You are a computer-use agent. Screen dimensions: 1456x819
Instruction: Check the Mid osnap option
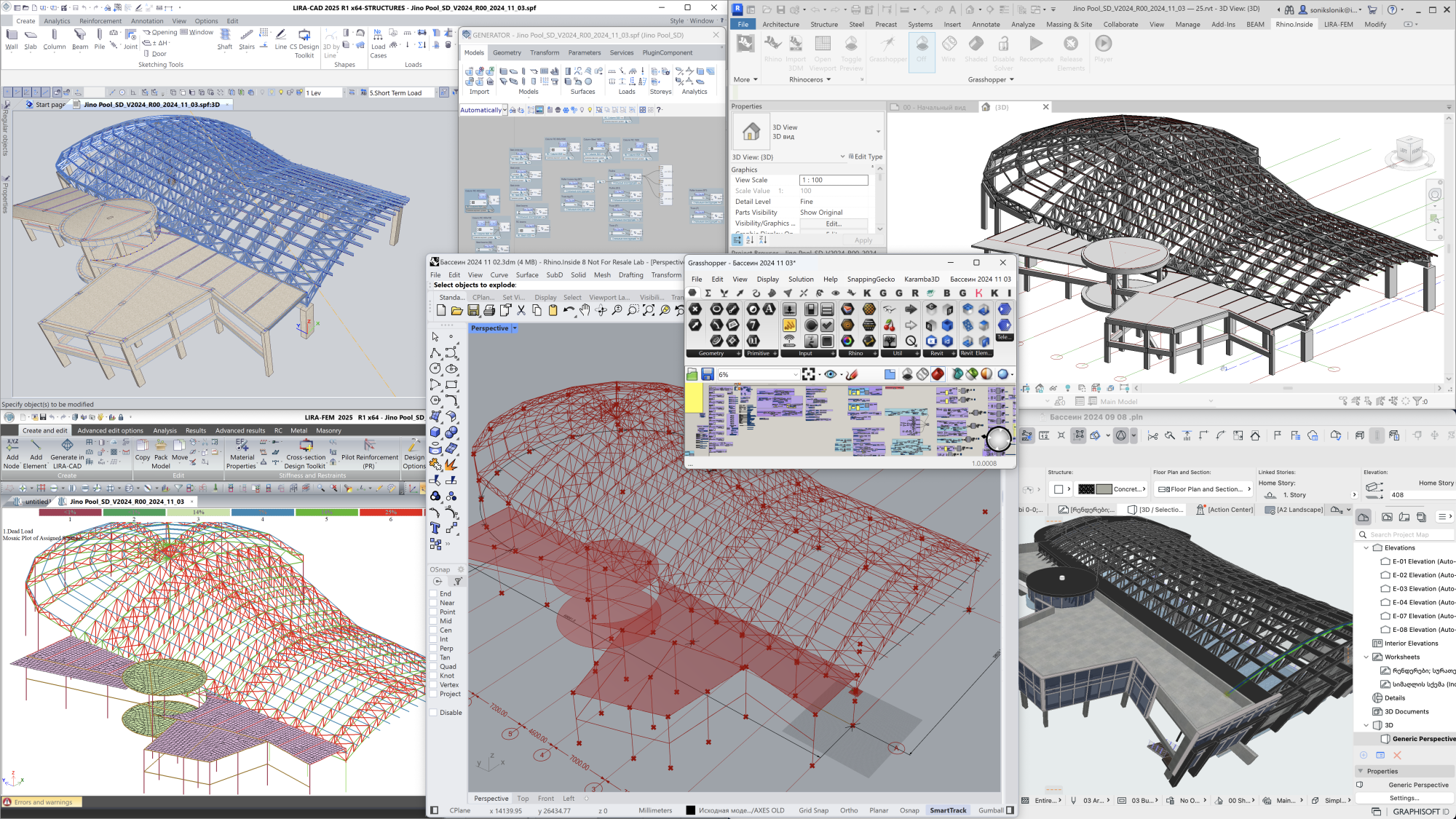click(434, 621)
